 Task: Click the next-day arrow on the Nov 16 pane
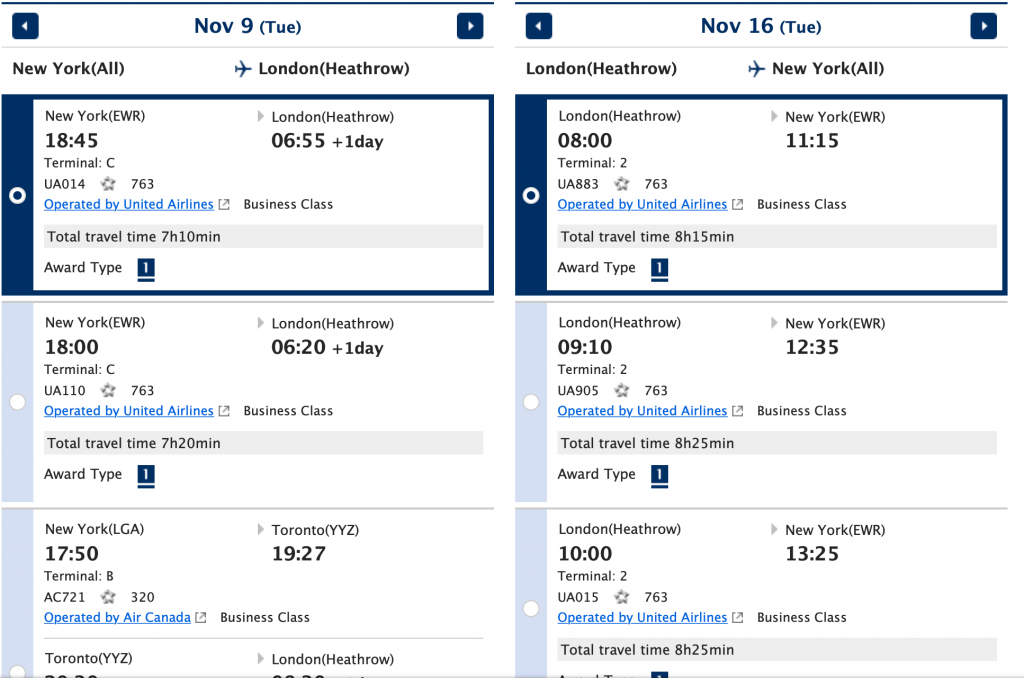point(983,26)
